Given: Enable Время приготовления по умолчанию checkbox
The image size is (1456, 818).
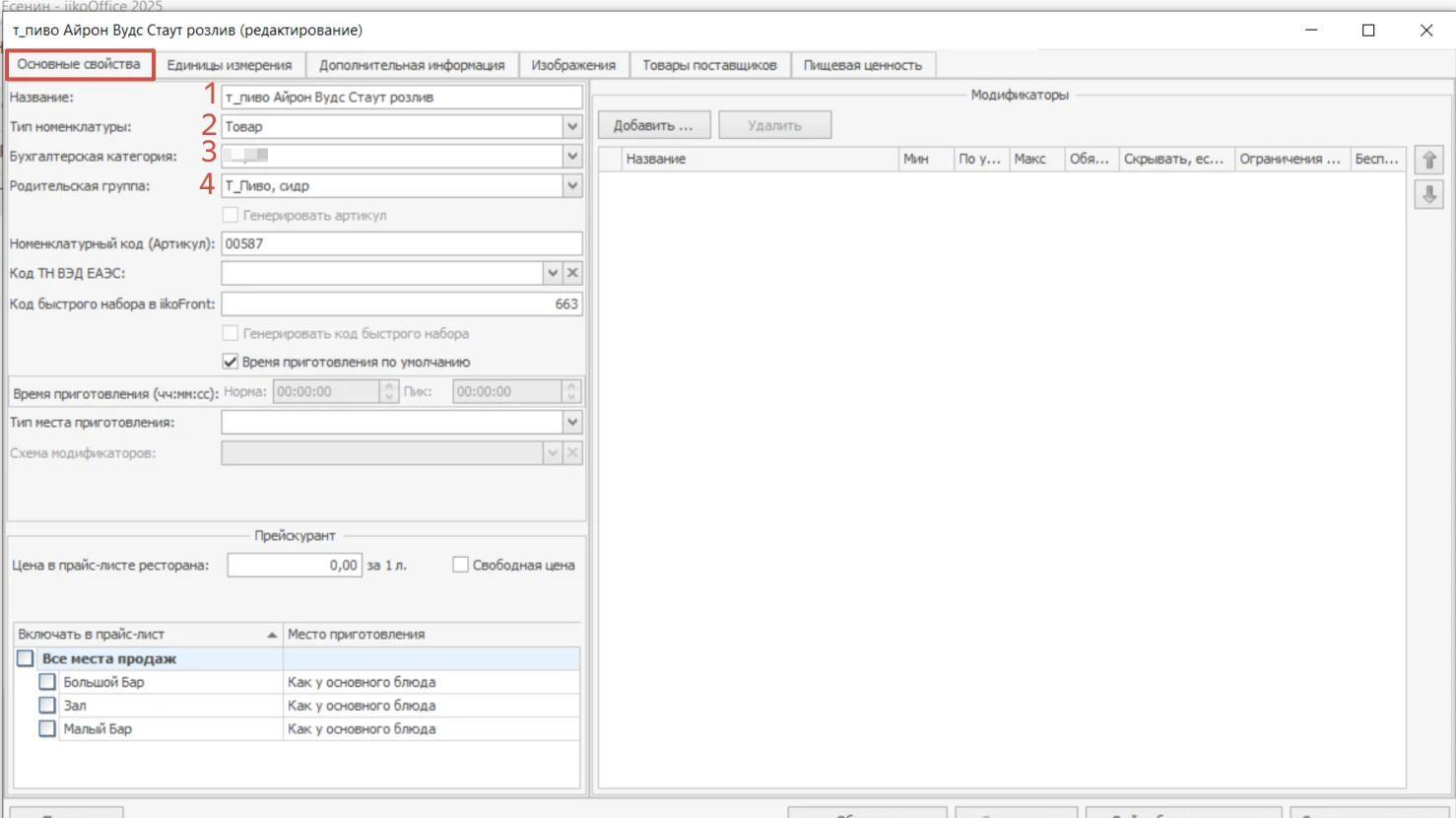Looking at the screenshot, I should [x=231, y=362].
